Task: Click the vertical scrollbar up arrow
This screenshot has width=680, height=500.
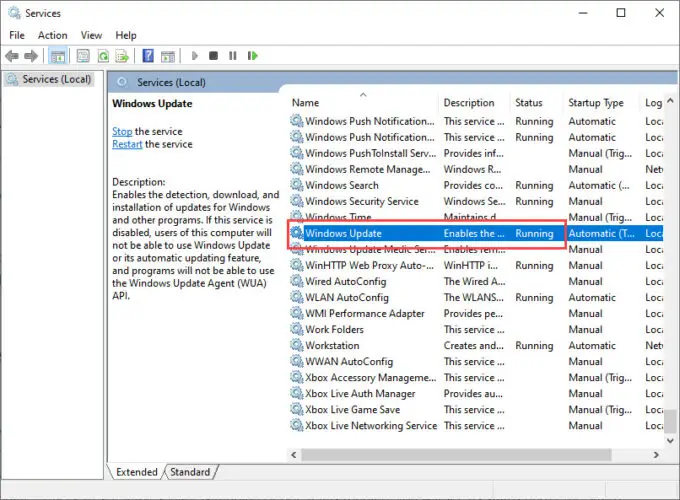Action: coord(670,101)
